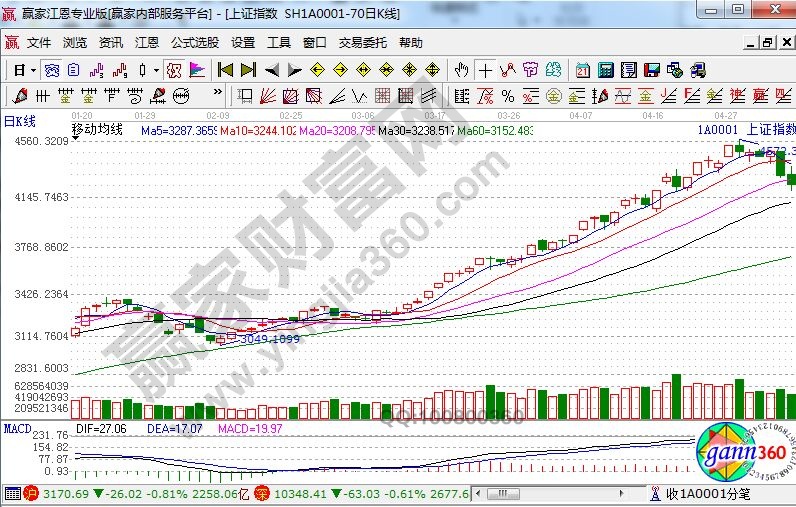Click the MACD indicator panel label

point(17,428)
